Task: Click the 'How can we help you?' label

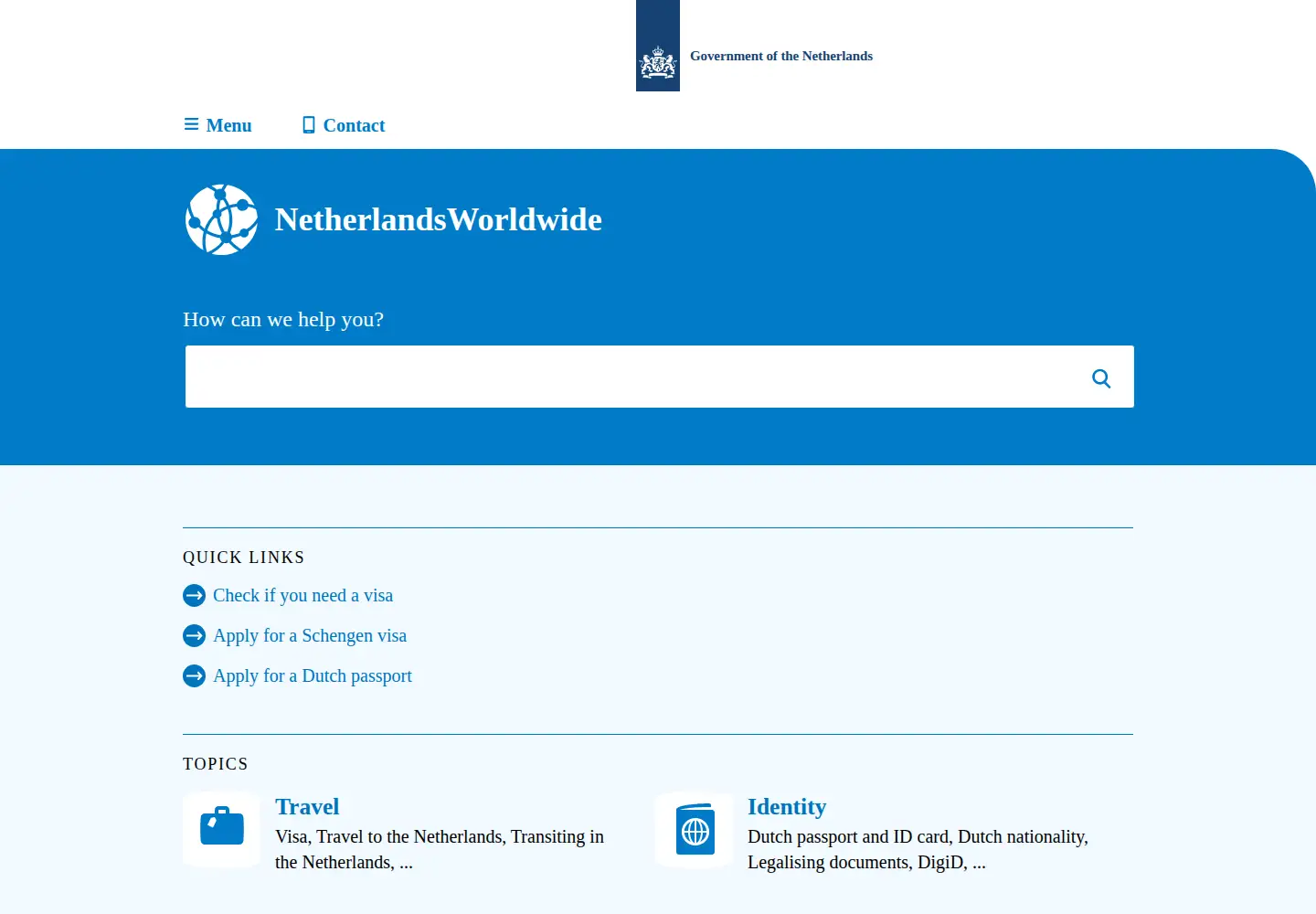Action: [x=283, y=319]
